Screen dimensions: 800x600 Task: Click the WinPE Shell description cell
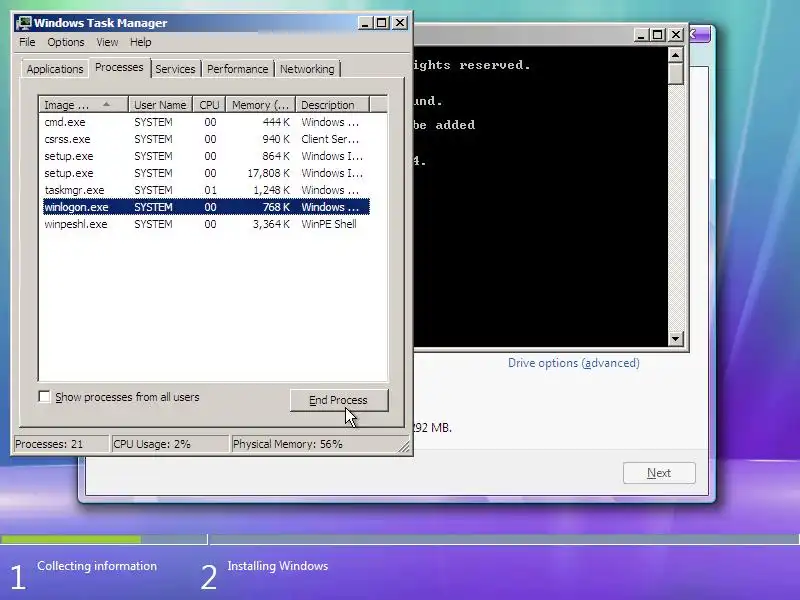tap(329, 224)
